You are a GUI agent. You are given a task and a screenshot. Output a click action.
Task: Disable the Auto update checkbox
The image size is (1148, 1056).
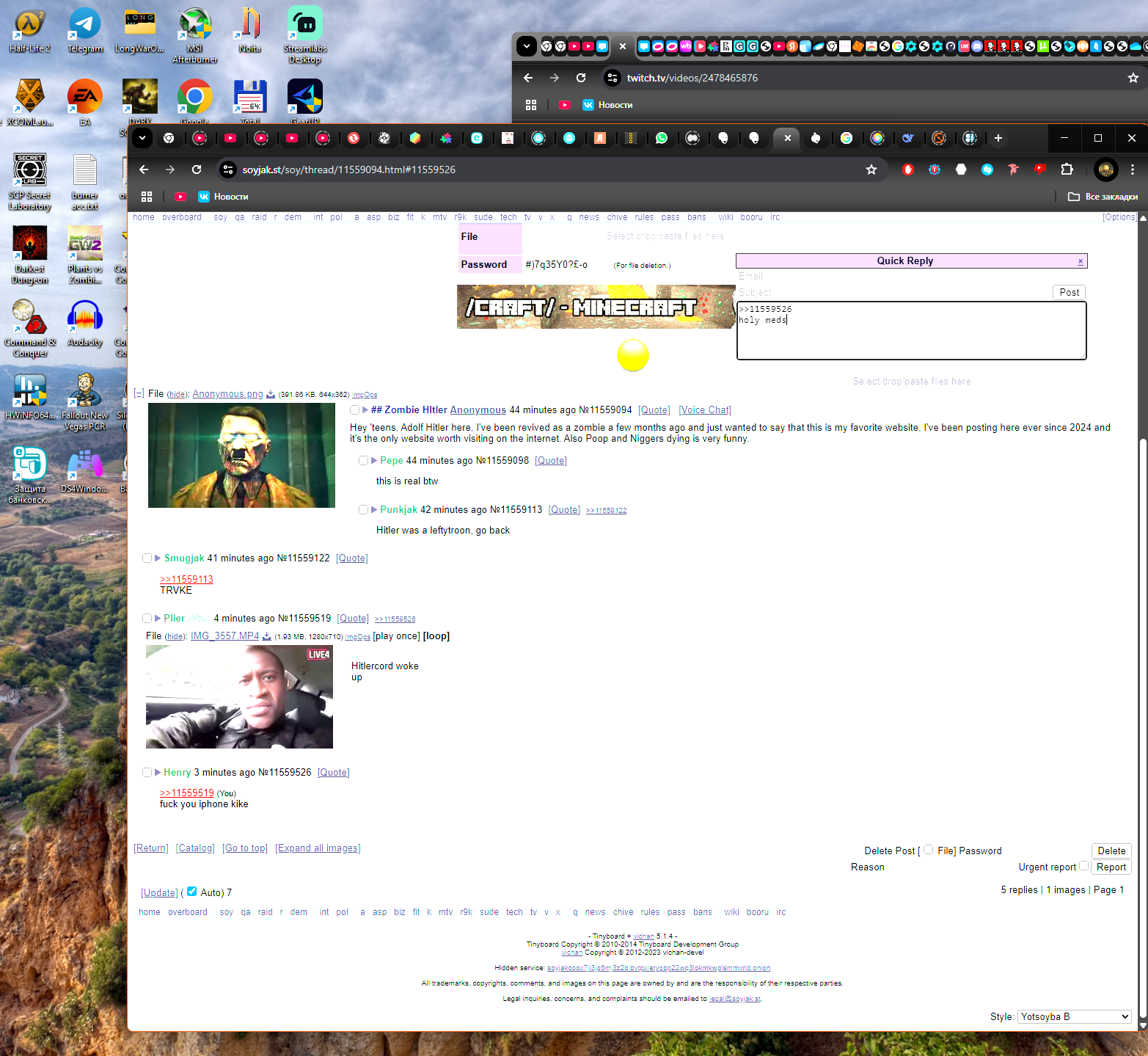[192, 892]
